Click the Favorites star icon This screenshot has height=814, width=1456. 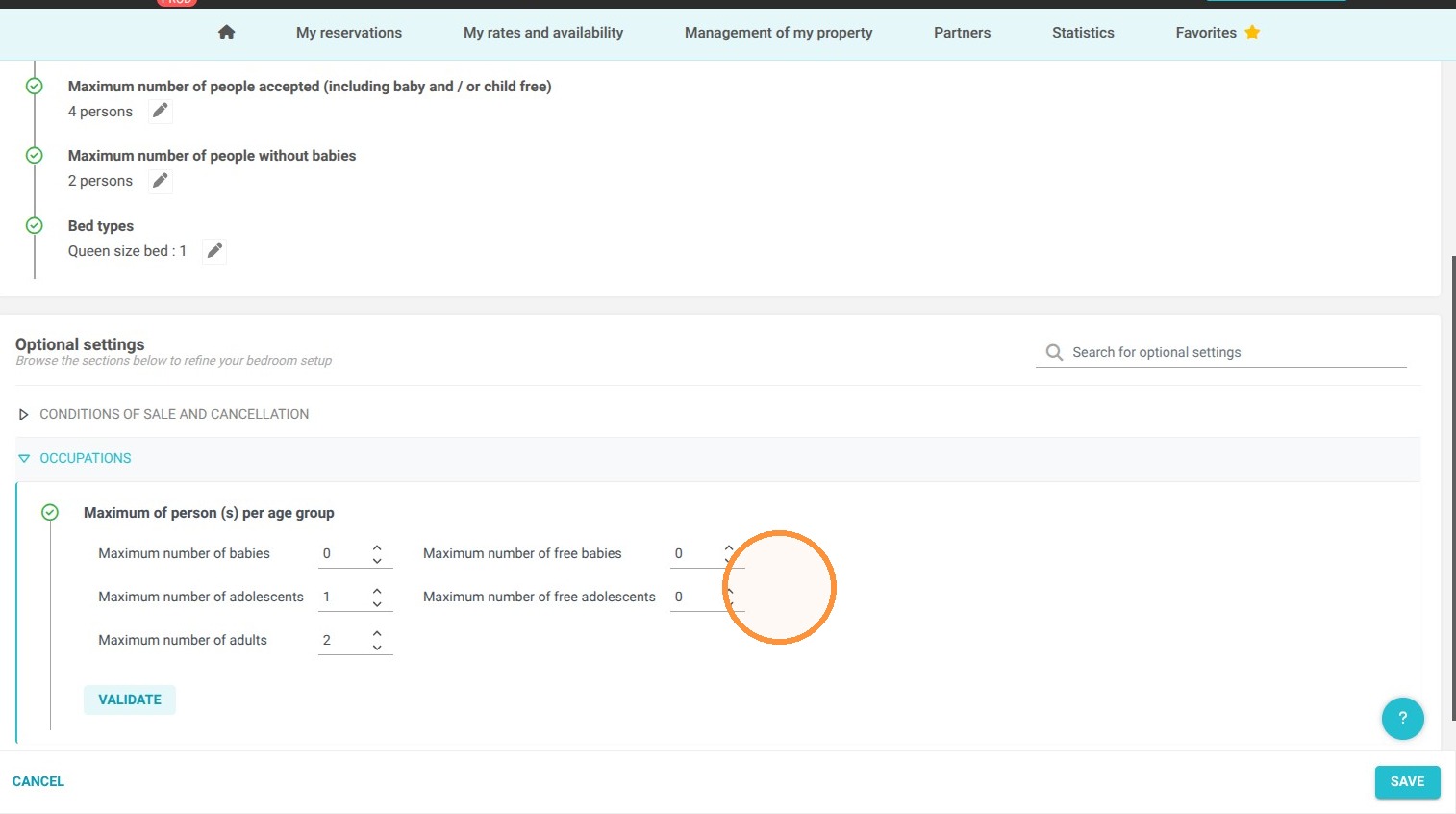[1252, 33]
